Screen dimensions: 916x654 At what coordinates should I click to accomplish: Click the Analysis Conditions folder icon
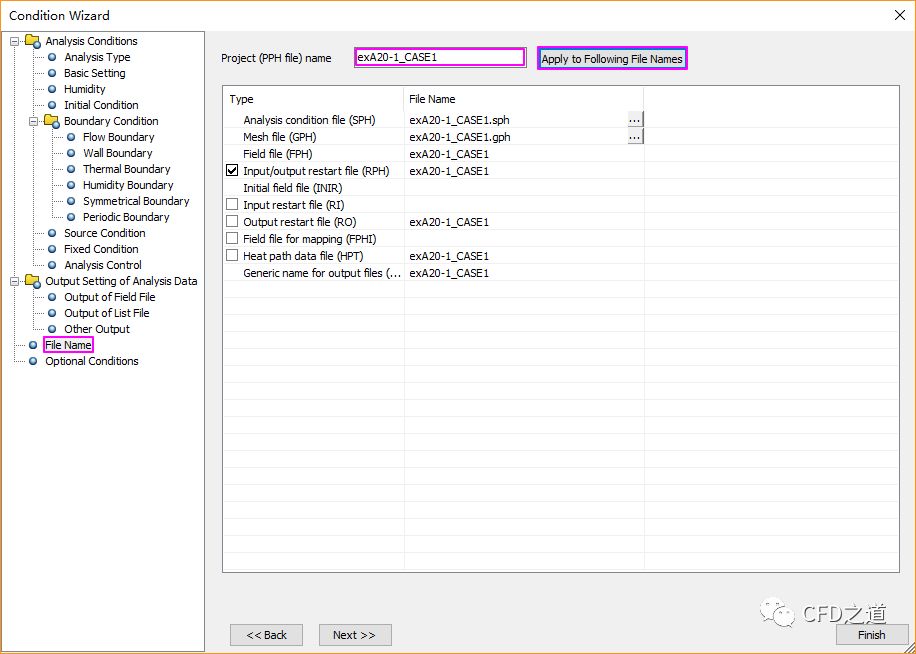[33, 41]
